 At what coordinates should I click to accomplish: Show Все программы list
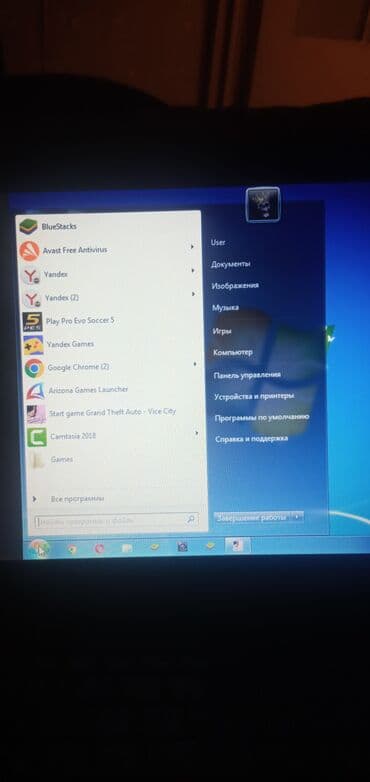(77, 499)
